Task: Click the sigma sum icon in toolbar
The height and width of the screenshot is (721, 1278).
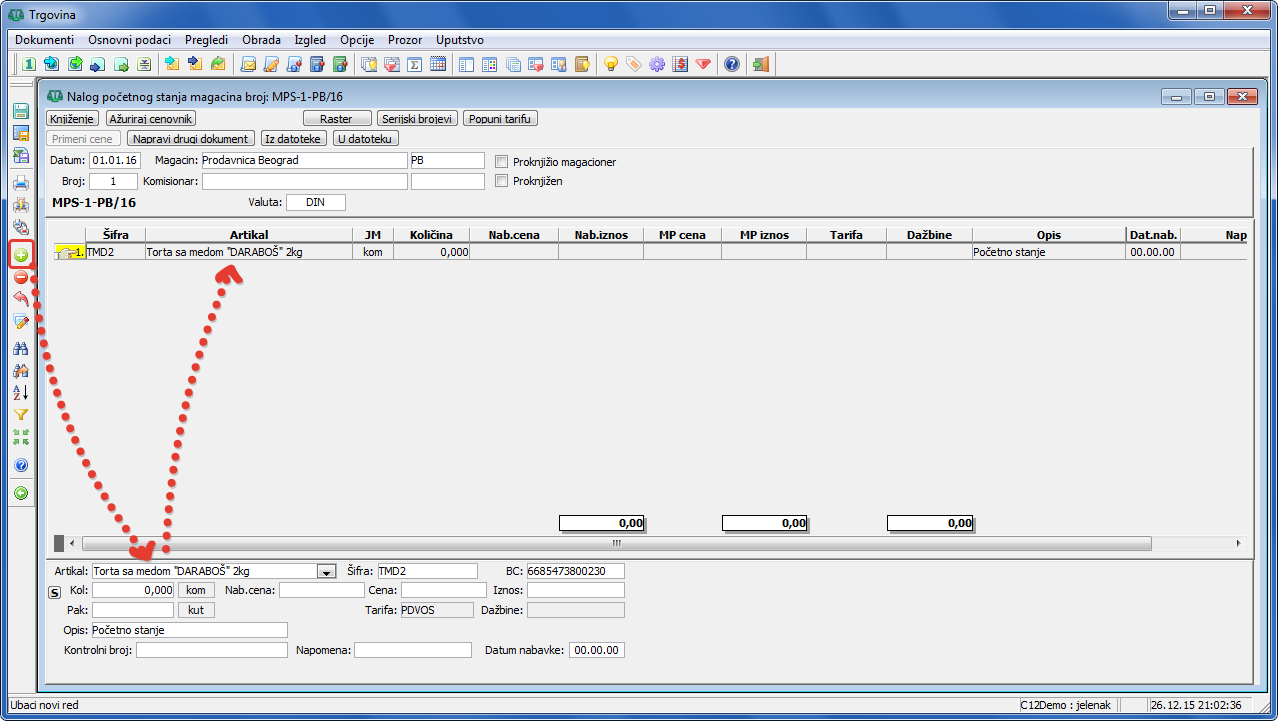Action: coord(414,65)
